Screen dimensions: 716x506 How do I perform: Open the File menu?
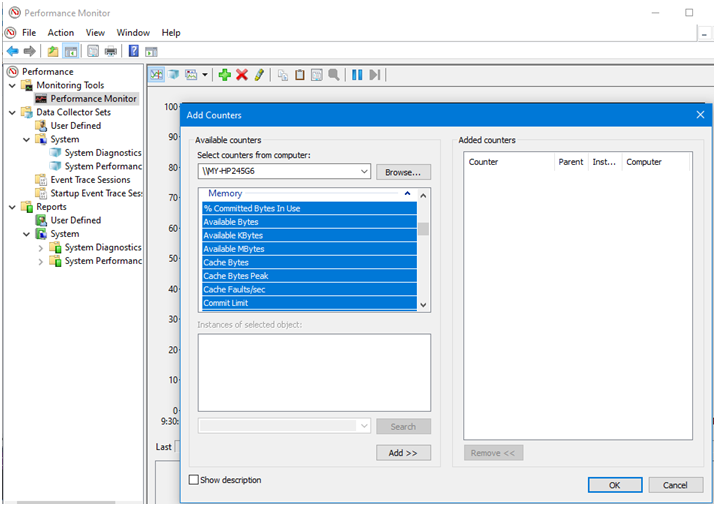(x=29, y=32)
